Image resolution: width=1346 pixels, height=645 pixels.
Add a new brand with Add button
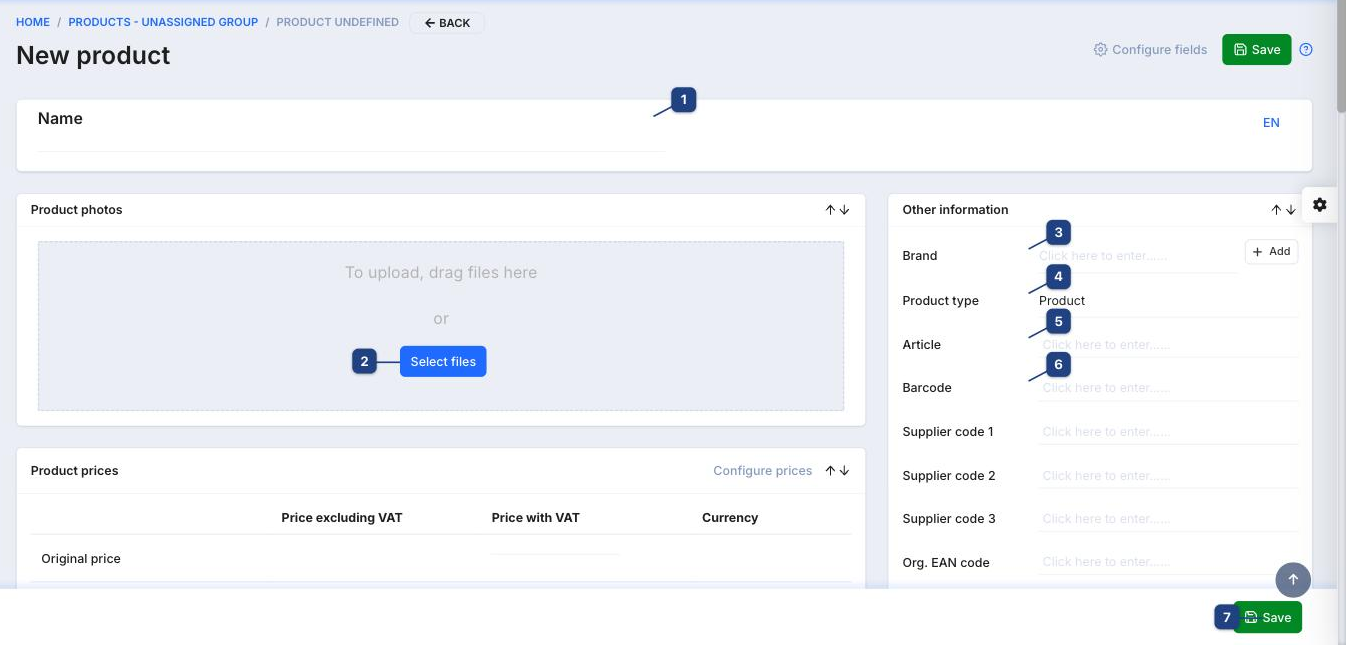click(1272, 252)
